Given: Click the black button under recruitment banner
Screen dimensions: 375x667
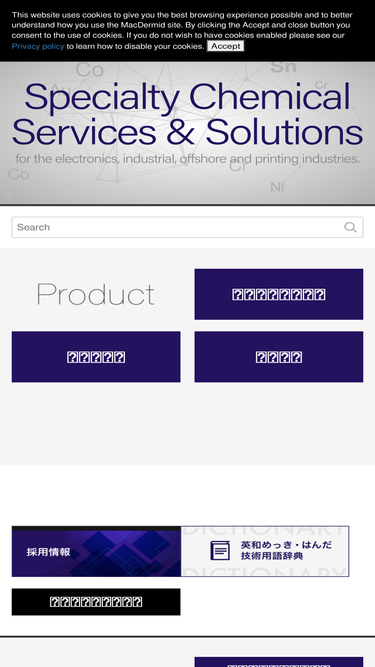Looking at the screenshot, I should click(x=96, y=602).
